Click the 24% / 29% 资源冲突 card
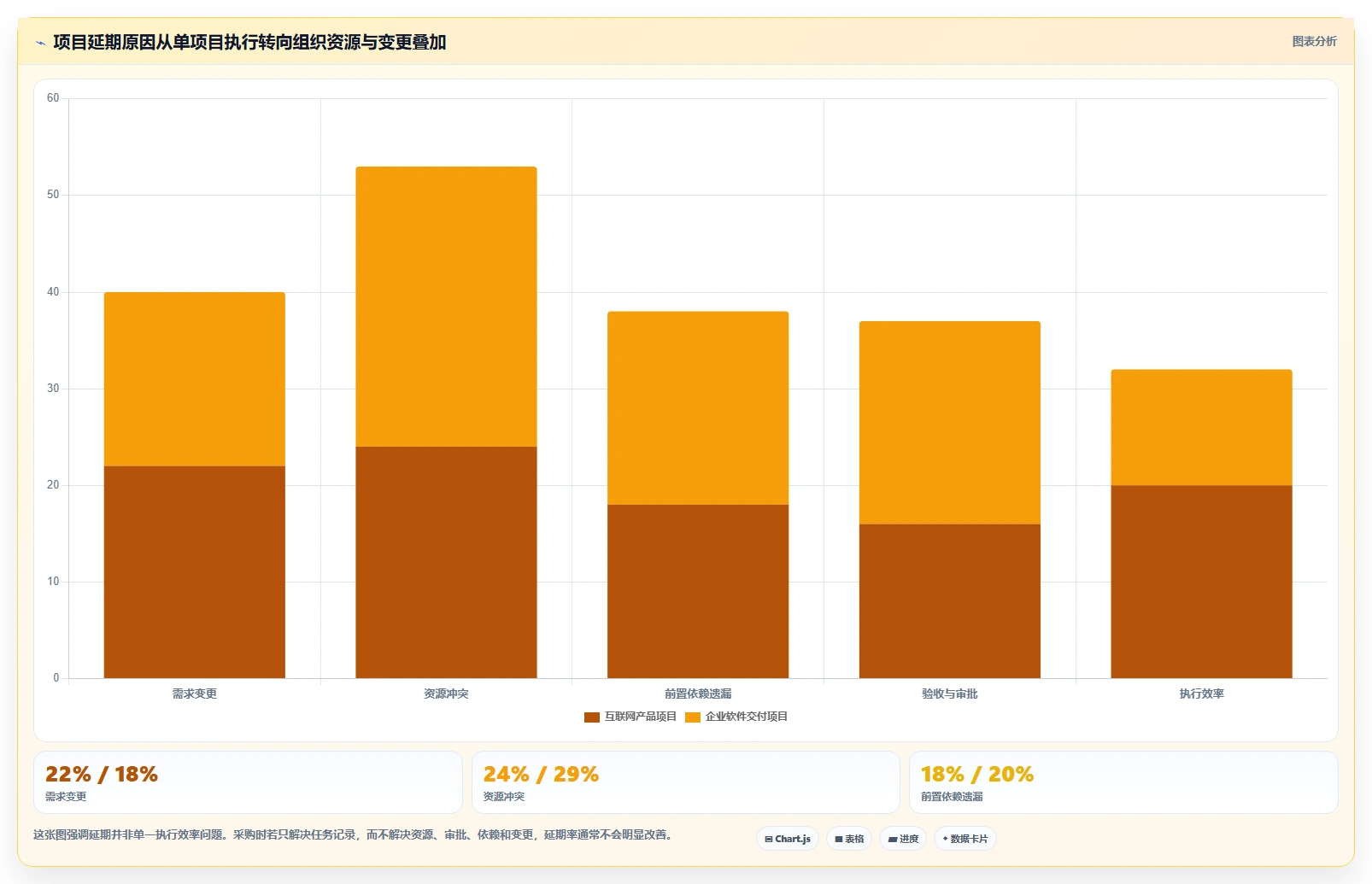The height and width of the screenshot is (884, 1372). click(x=686, y=782)
